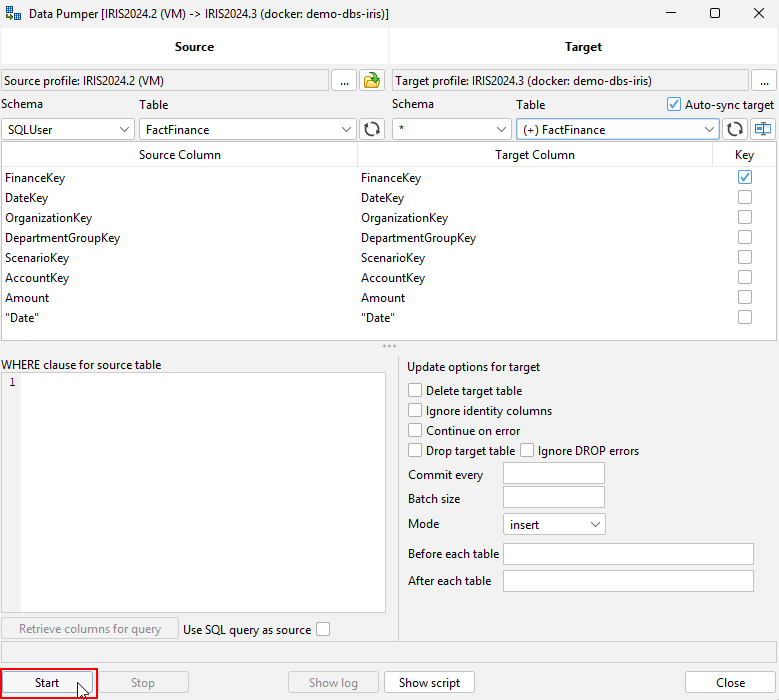Viewport: 779px width, 700px height.
Task: Enable Delete target table option
Action: click(415, 390)
